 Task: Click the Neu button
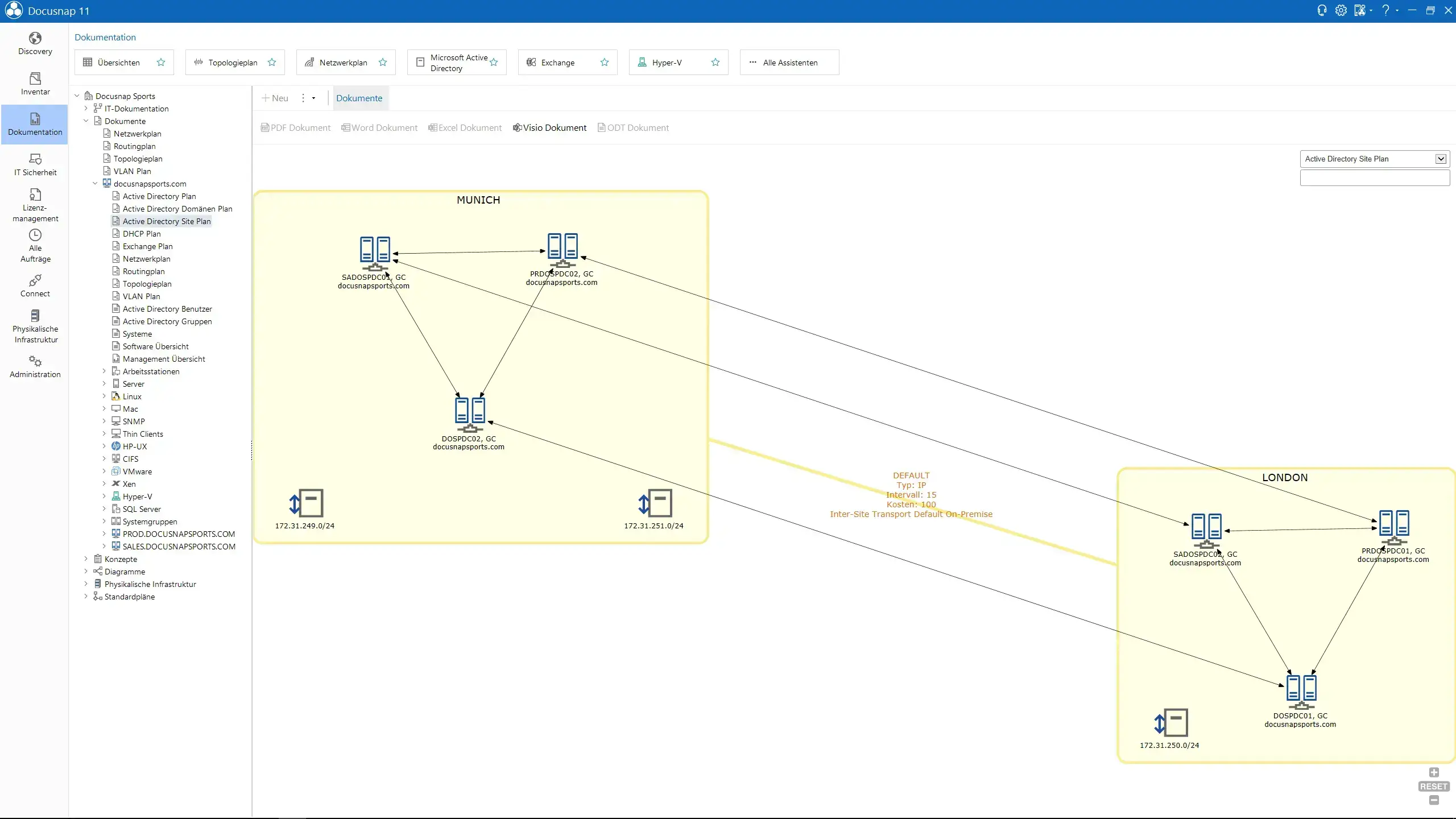[x=275, y=98]
